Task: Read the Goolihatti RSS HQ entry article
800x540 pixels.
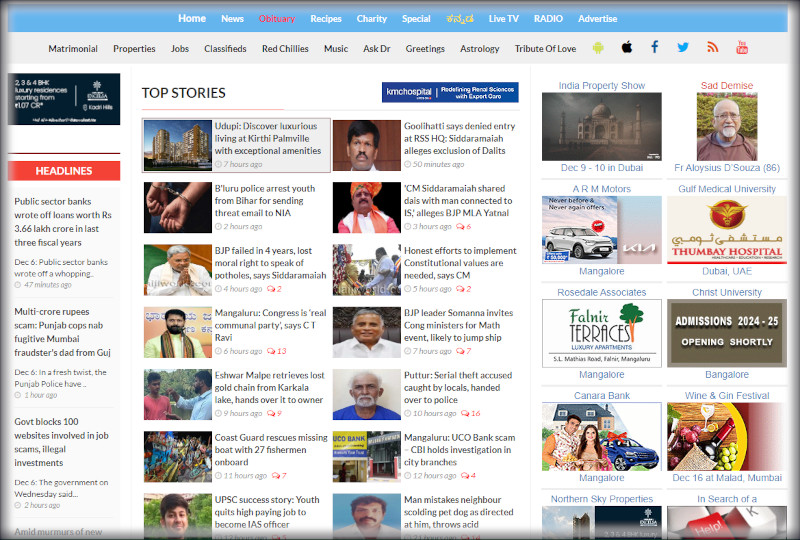Action: (459, 139)
